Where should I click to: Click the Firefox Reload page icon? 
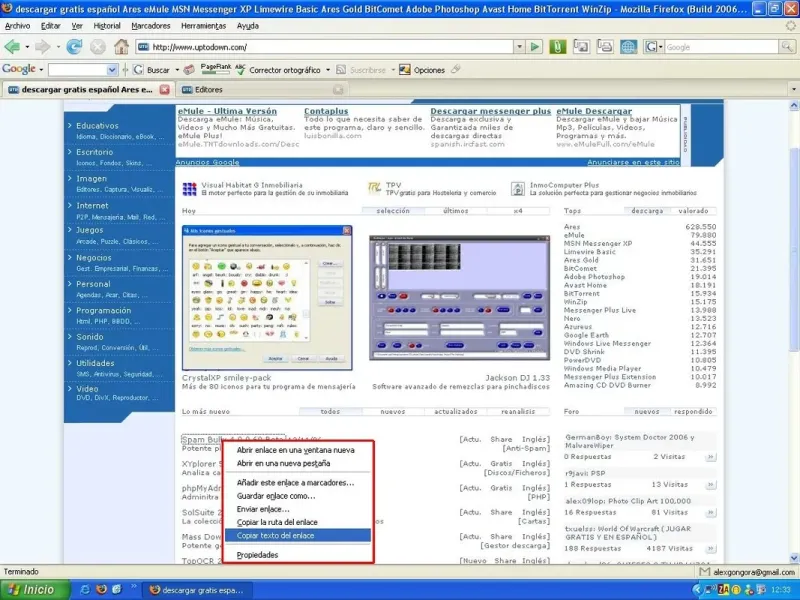(x=74, y=47)
